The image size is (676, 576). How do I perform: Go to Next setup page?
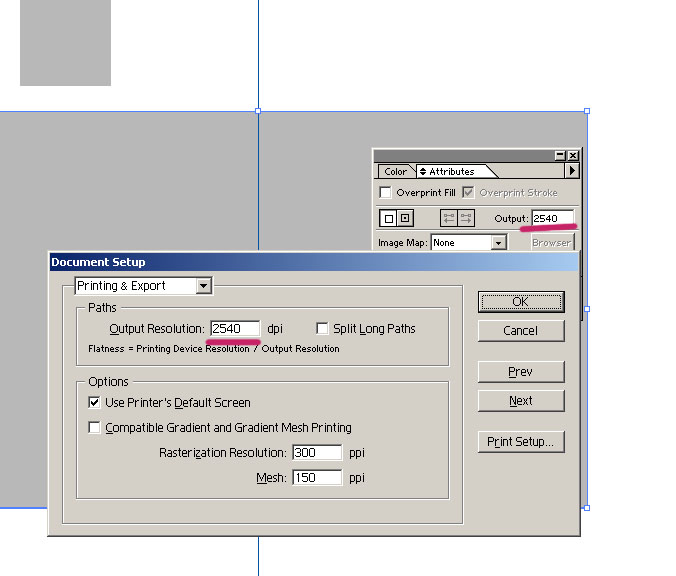coord(521,401)
